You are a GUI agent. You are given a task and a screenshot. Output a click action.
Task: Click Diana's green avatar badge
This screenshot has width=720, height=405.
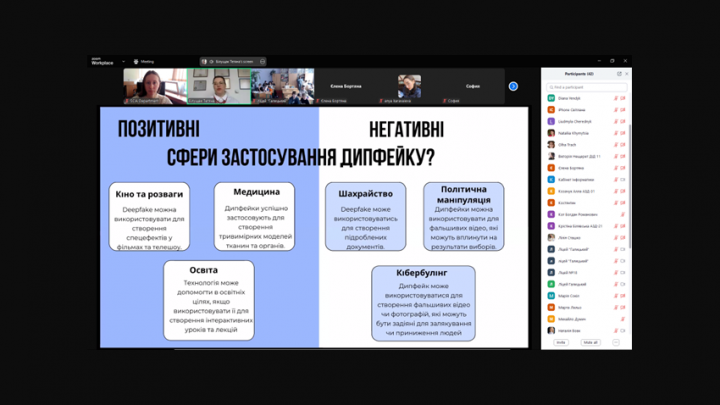click(x=551, y=98)
